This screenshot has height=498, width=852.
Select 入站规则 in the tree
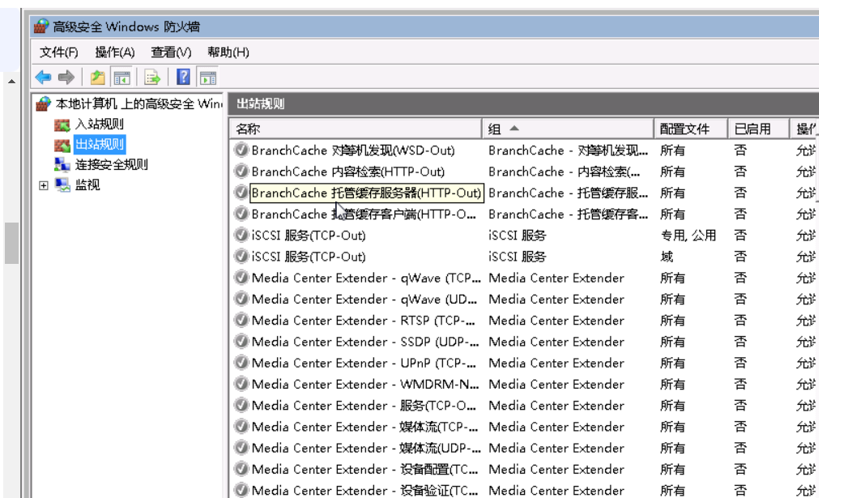[x=99, y=124]
